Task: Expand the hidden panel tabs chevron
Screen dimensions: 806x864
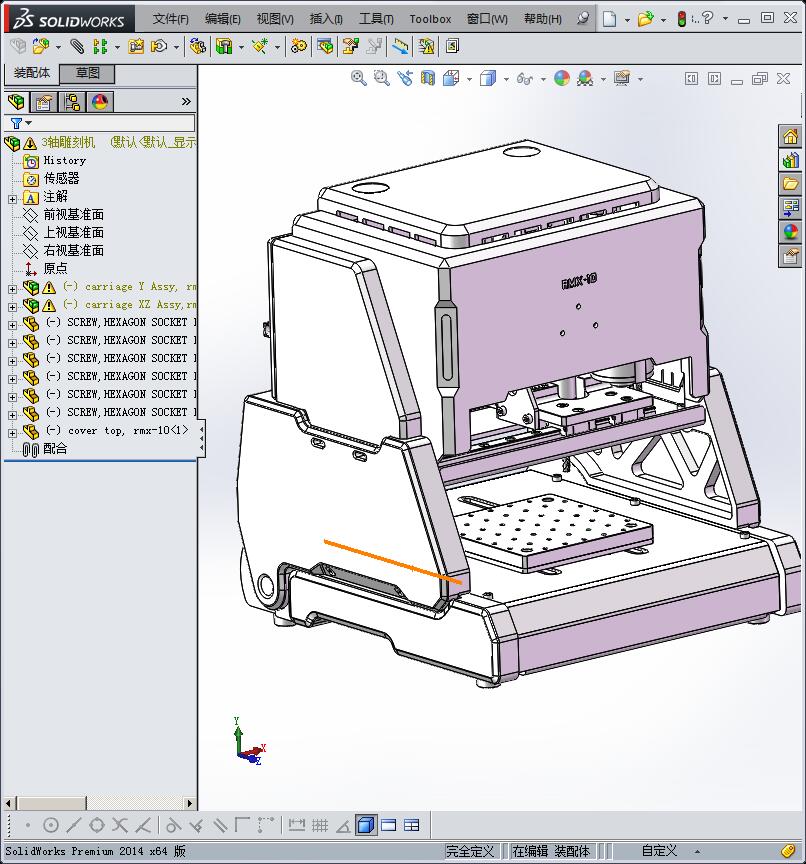Action: pos(186,101)
